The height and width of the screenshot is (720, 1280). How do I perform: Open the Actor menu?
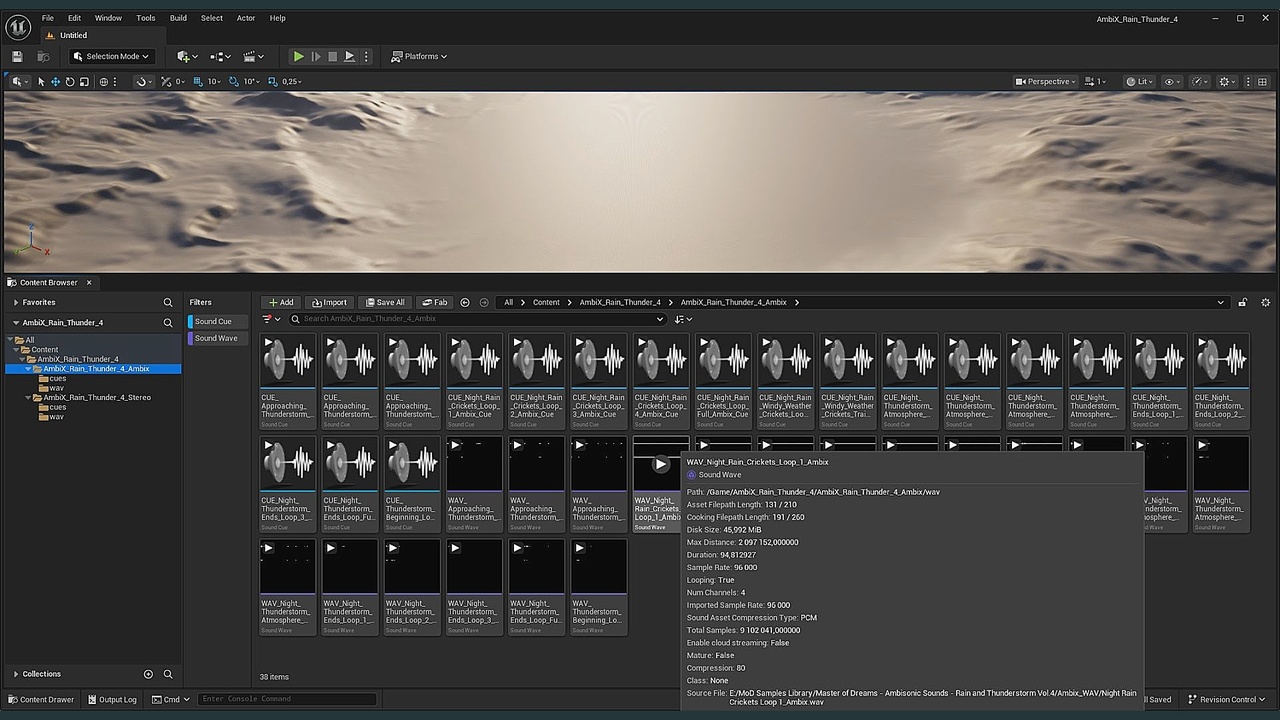246,18
